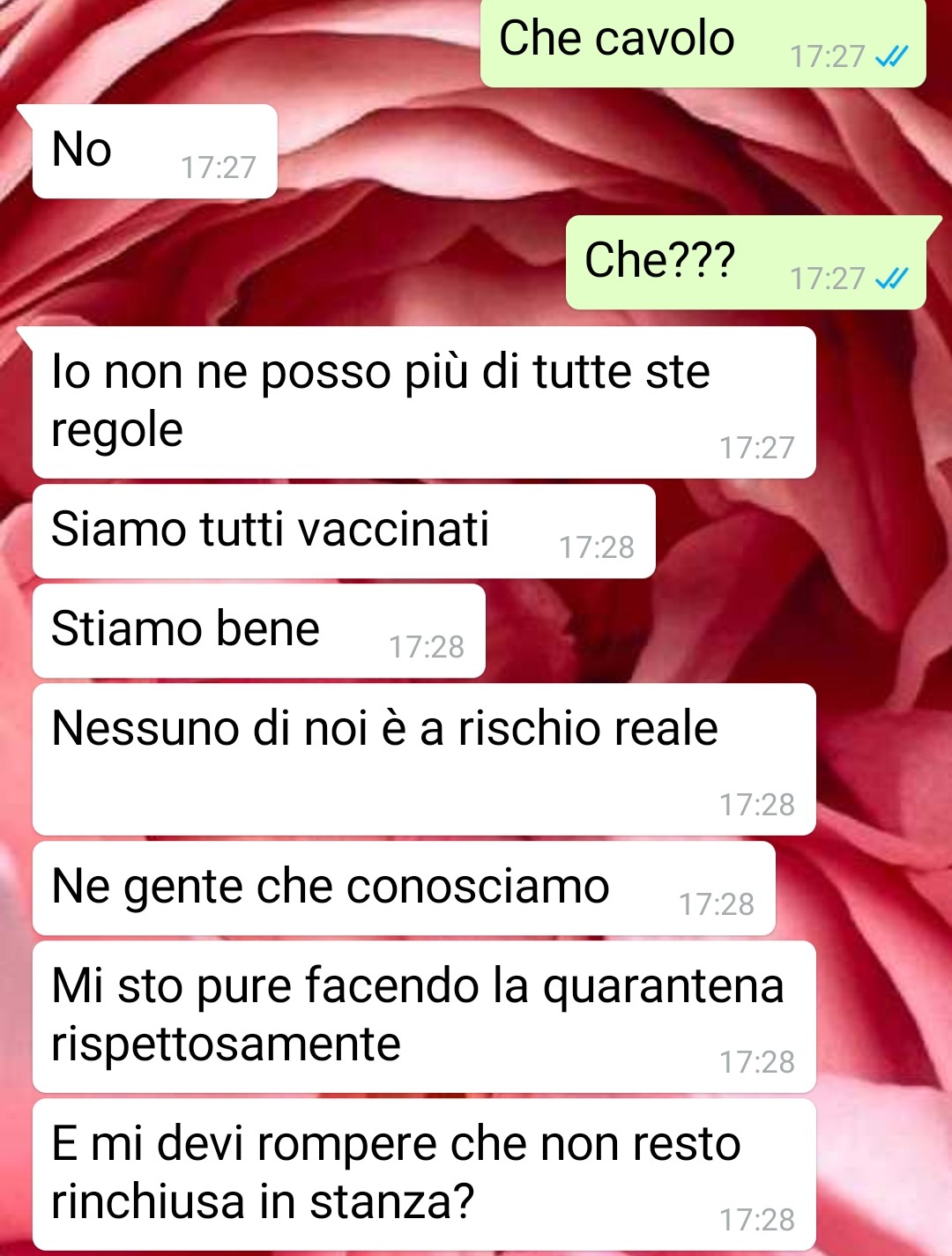Tap message 'Nessuno di noi è a rischio reale'

pyautogui.click(x=424, y=760)
